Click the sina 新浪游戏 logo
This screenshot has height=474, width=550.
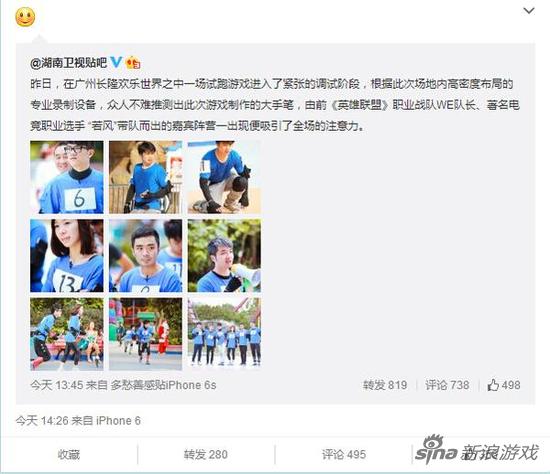(x=477, y=449)
